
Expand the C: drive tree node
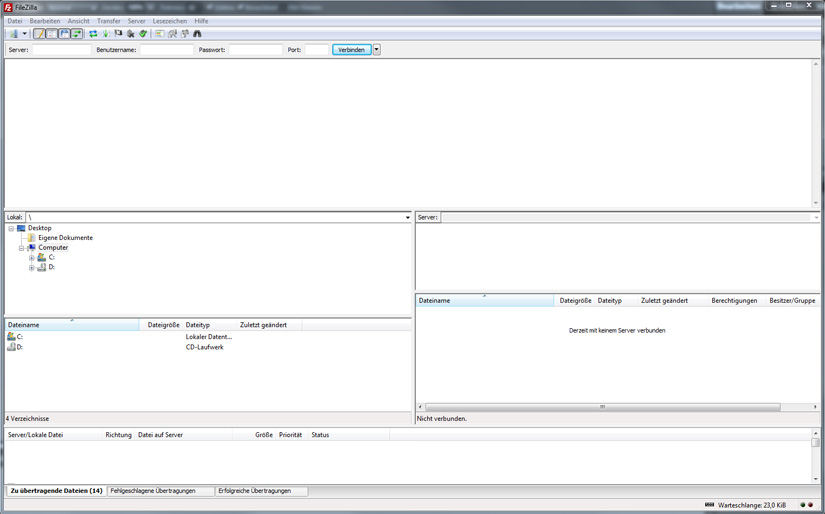click(x=32, y=258)
